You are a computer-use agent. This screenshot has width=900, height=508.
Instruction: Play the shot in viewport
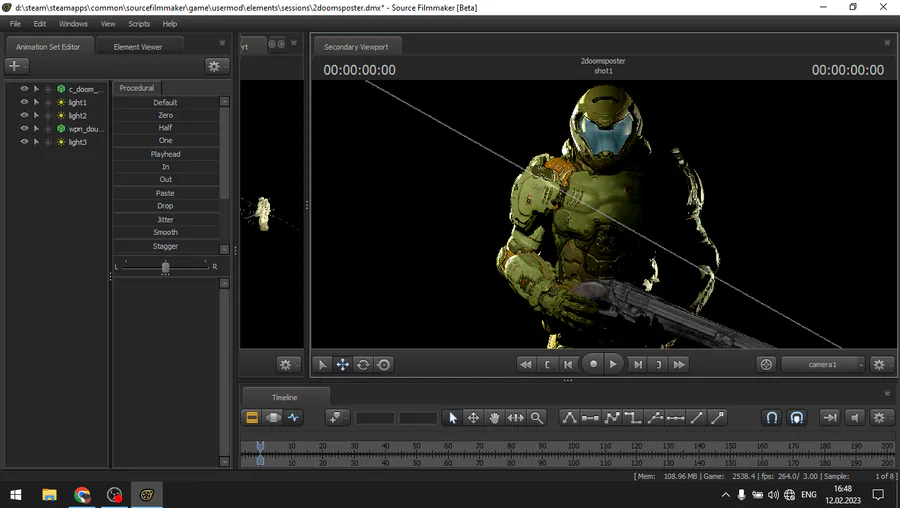pos(614,364)
